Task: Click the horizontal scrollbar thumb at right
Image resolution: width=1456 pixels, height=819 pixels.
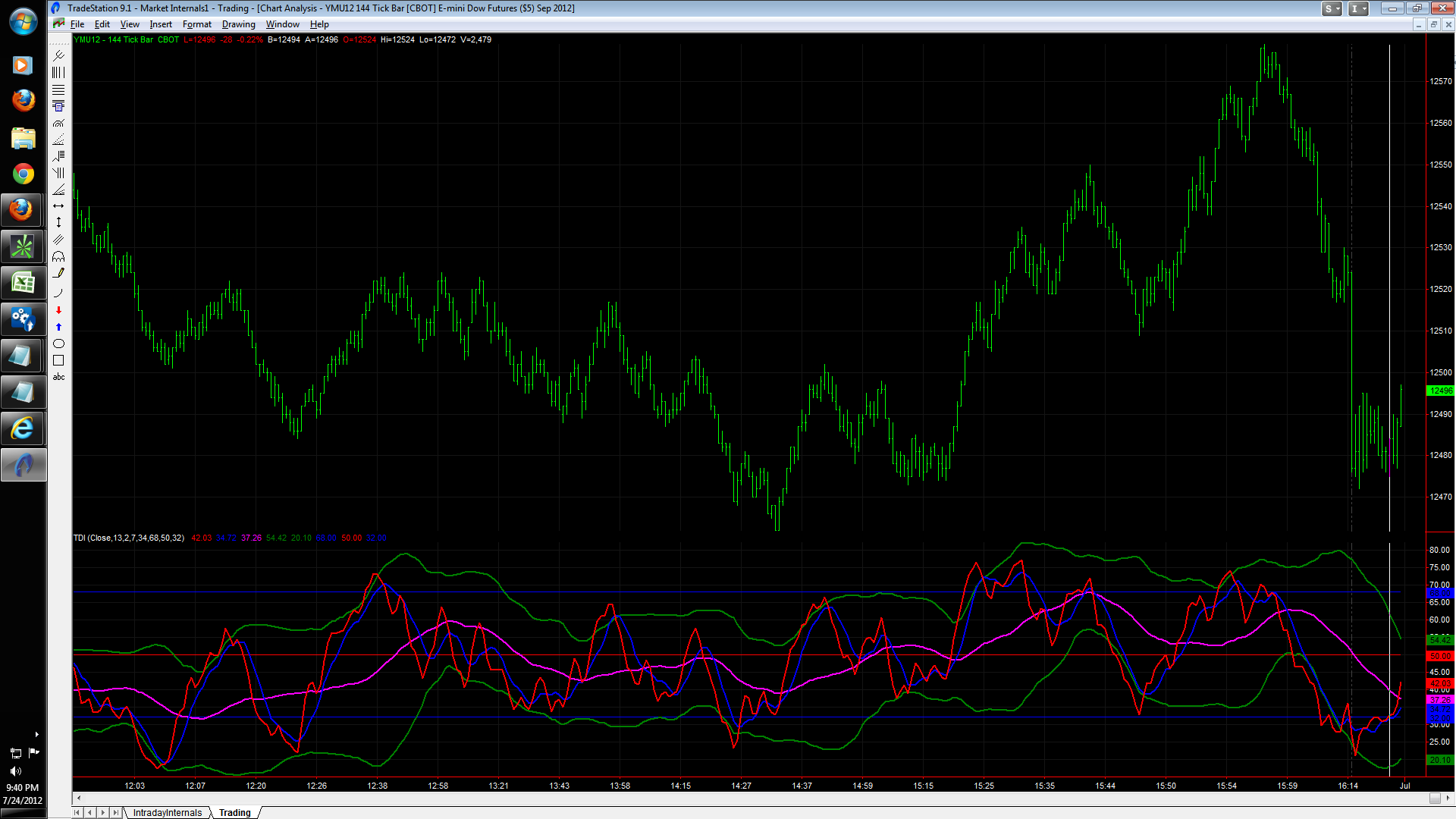Action: pos(1435,798)
